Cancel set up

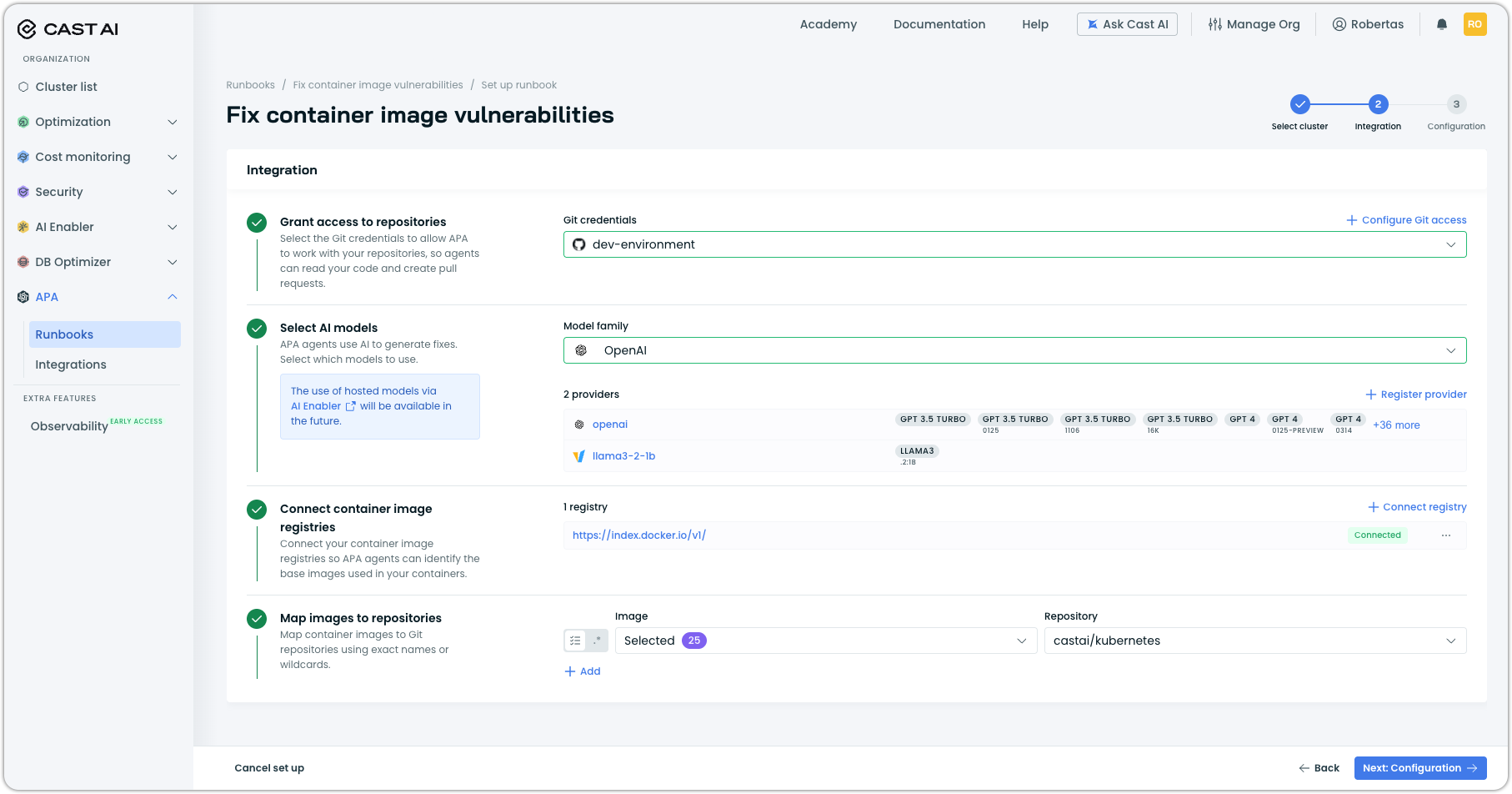point(269,768)
